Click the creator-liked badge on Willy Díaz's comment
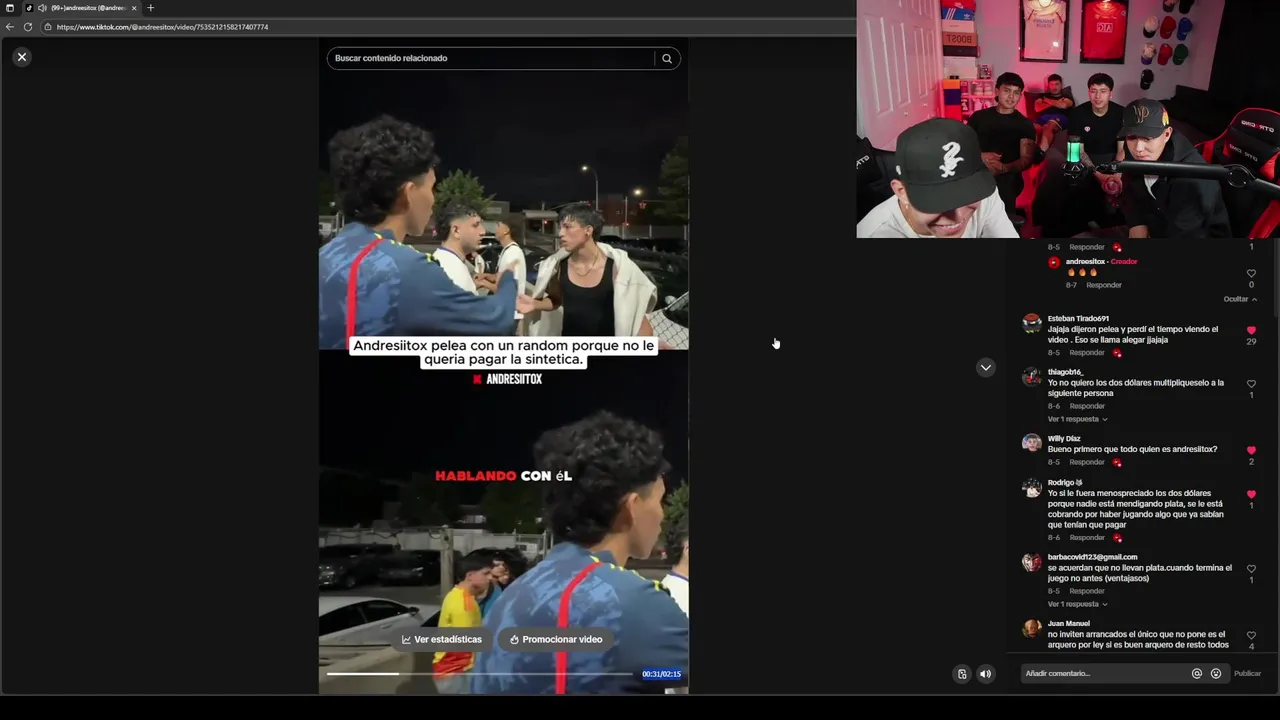 (1117, 462)
